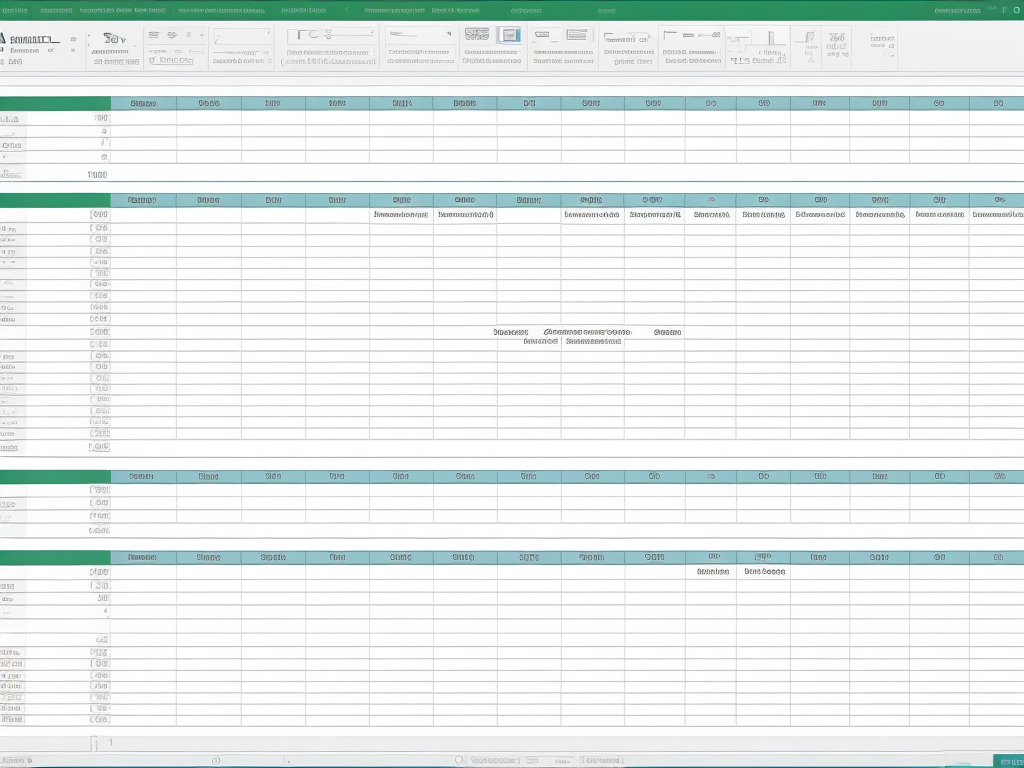Viewport: 1024px width, 768px height.
Task: Click the account name text in the title bar
Action: (956, 10)
